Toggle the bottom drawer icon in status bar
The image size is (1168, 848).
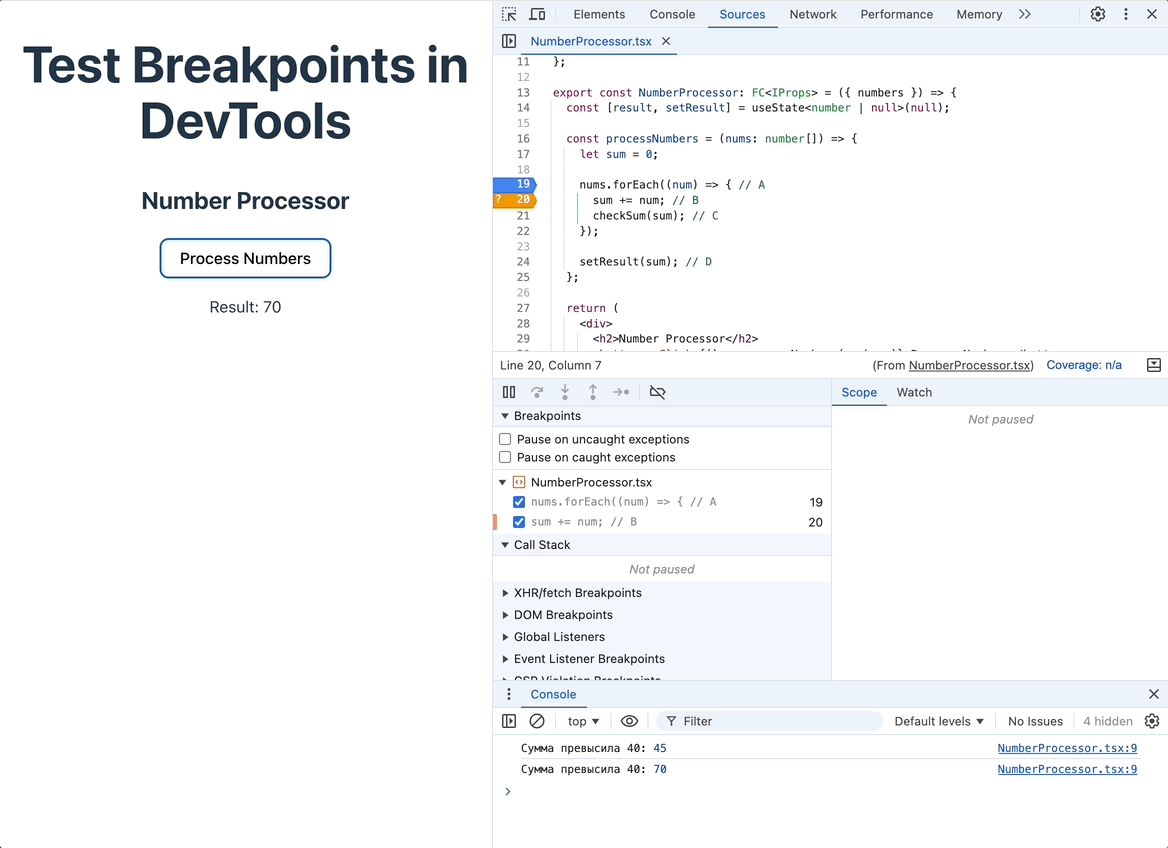(1154, 365)
